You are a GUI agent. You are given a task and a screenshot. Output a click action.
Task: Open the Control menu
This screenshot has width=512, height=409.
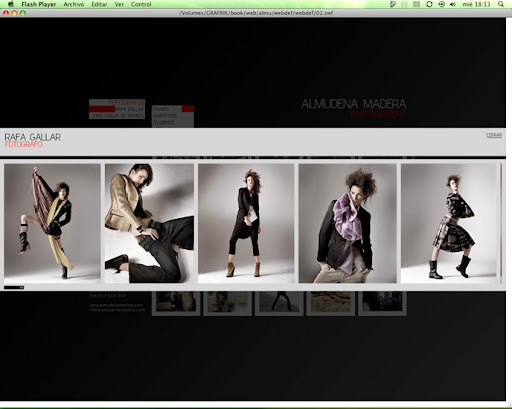141,4
